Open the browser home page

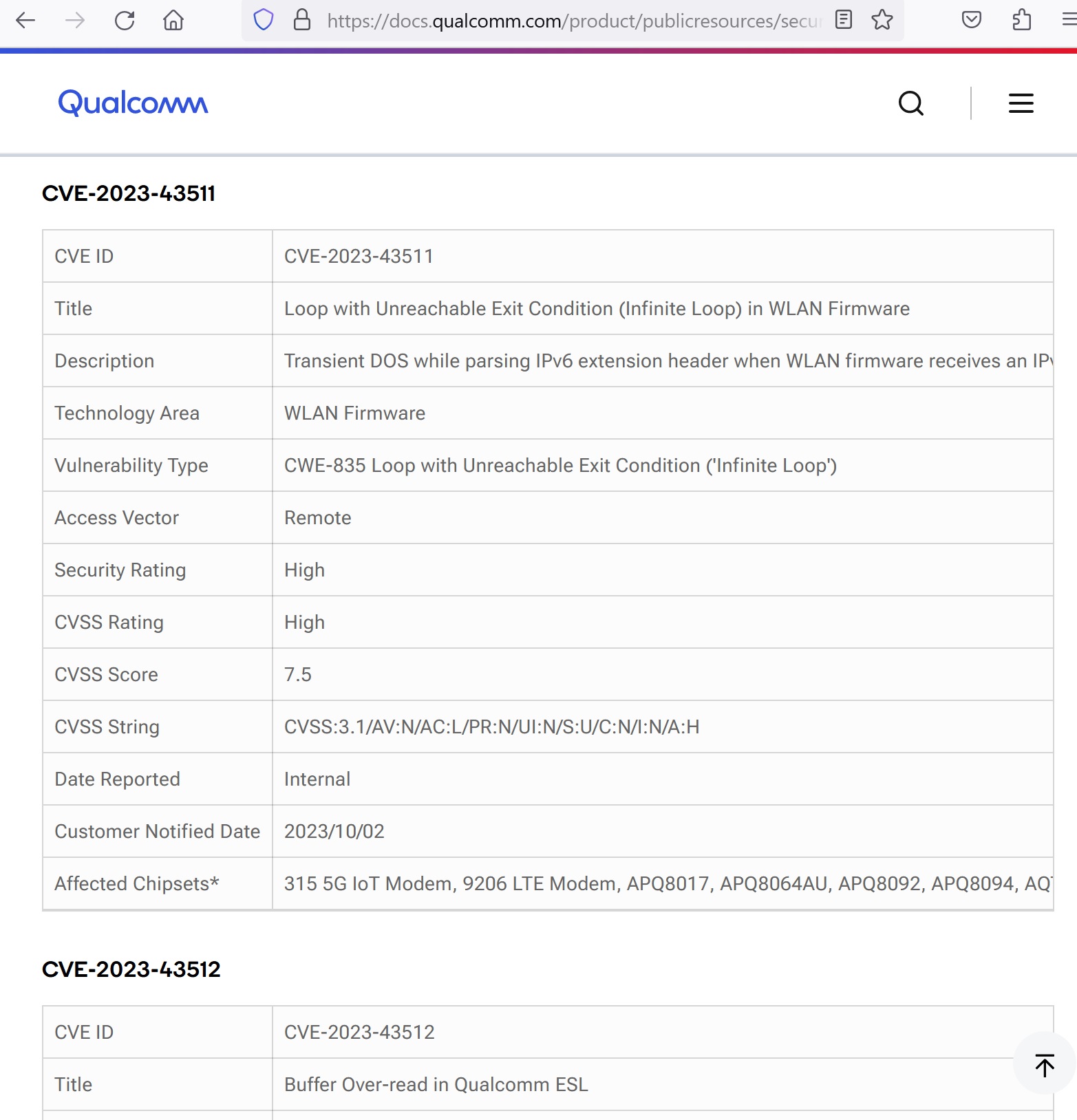coord(173,21)
